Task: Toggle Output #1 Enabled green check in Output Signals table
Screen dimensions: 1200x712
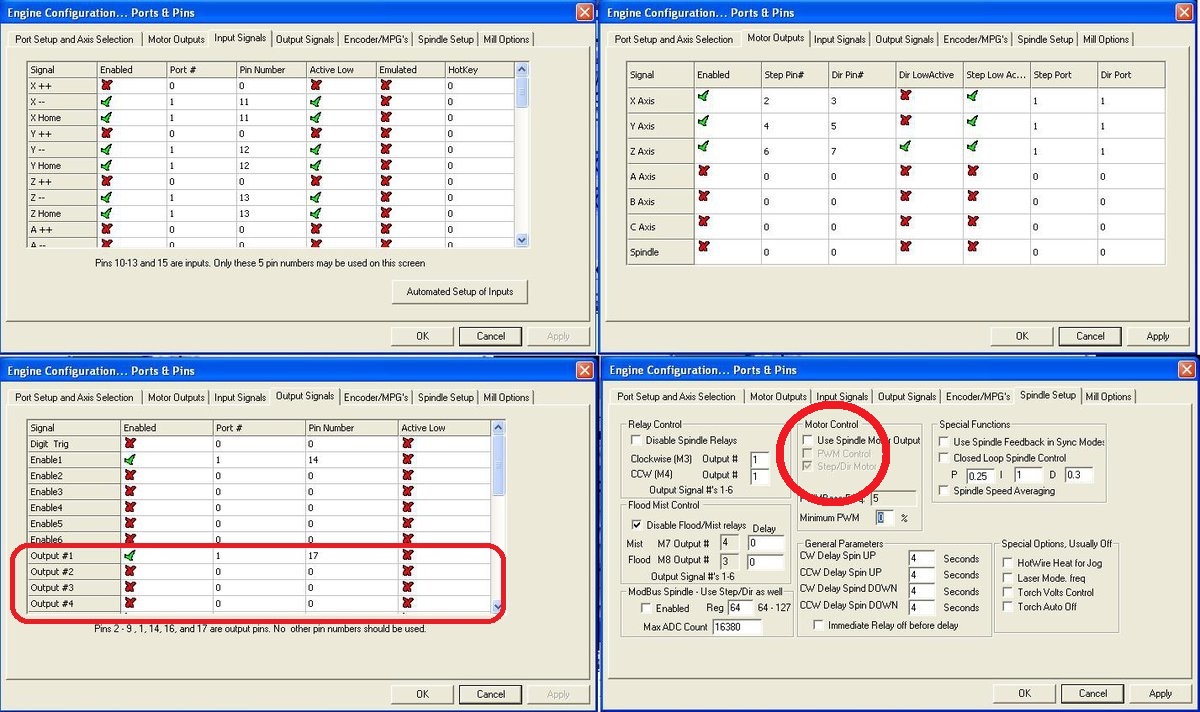Action: point(130,555)
